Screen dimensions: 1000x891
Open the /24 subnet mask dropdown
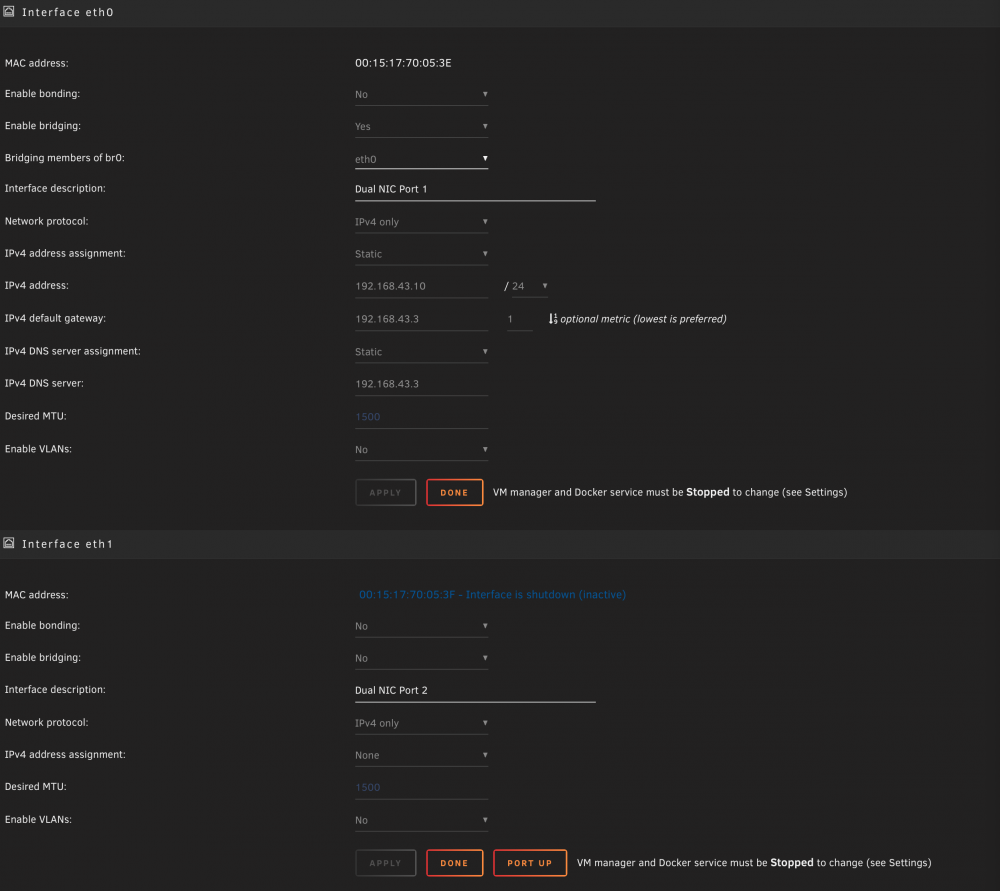pos(529,286)
